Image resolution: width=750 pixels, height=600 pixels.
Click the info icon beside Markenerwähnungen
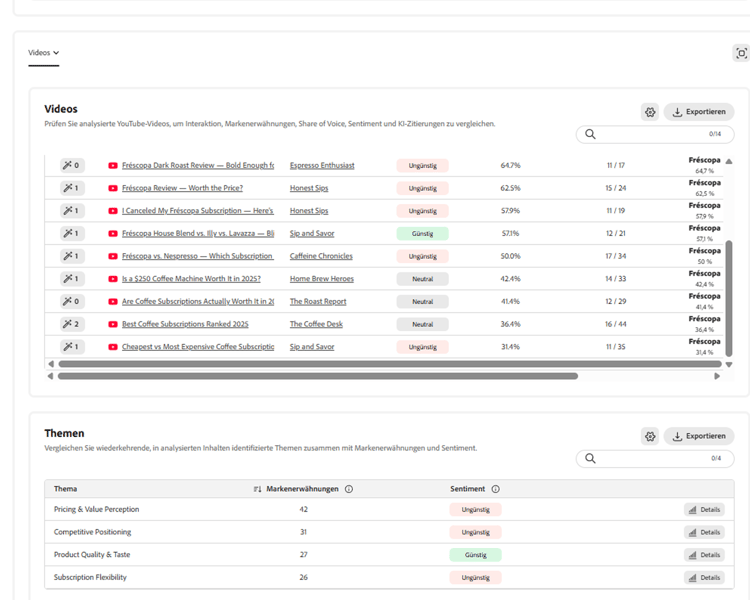(349, 489)
